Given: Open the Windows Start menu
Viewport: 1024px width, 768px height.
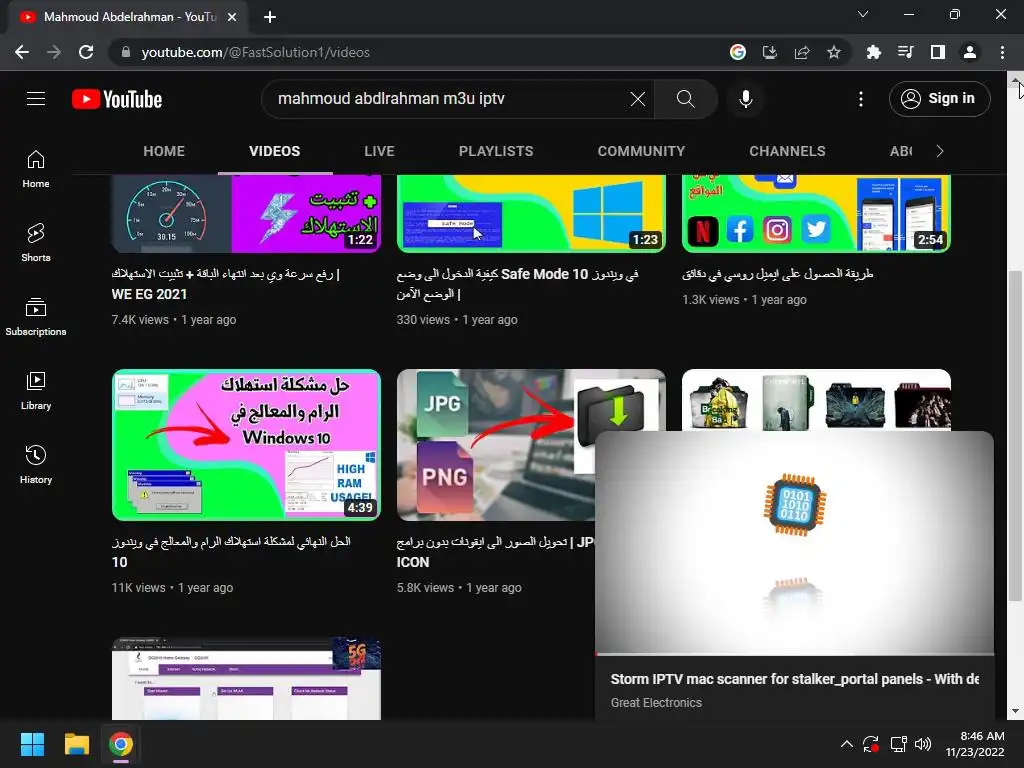Looking at the screenshot, I should pyautogui.click(x=32, y=744).
